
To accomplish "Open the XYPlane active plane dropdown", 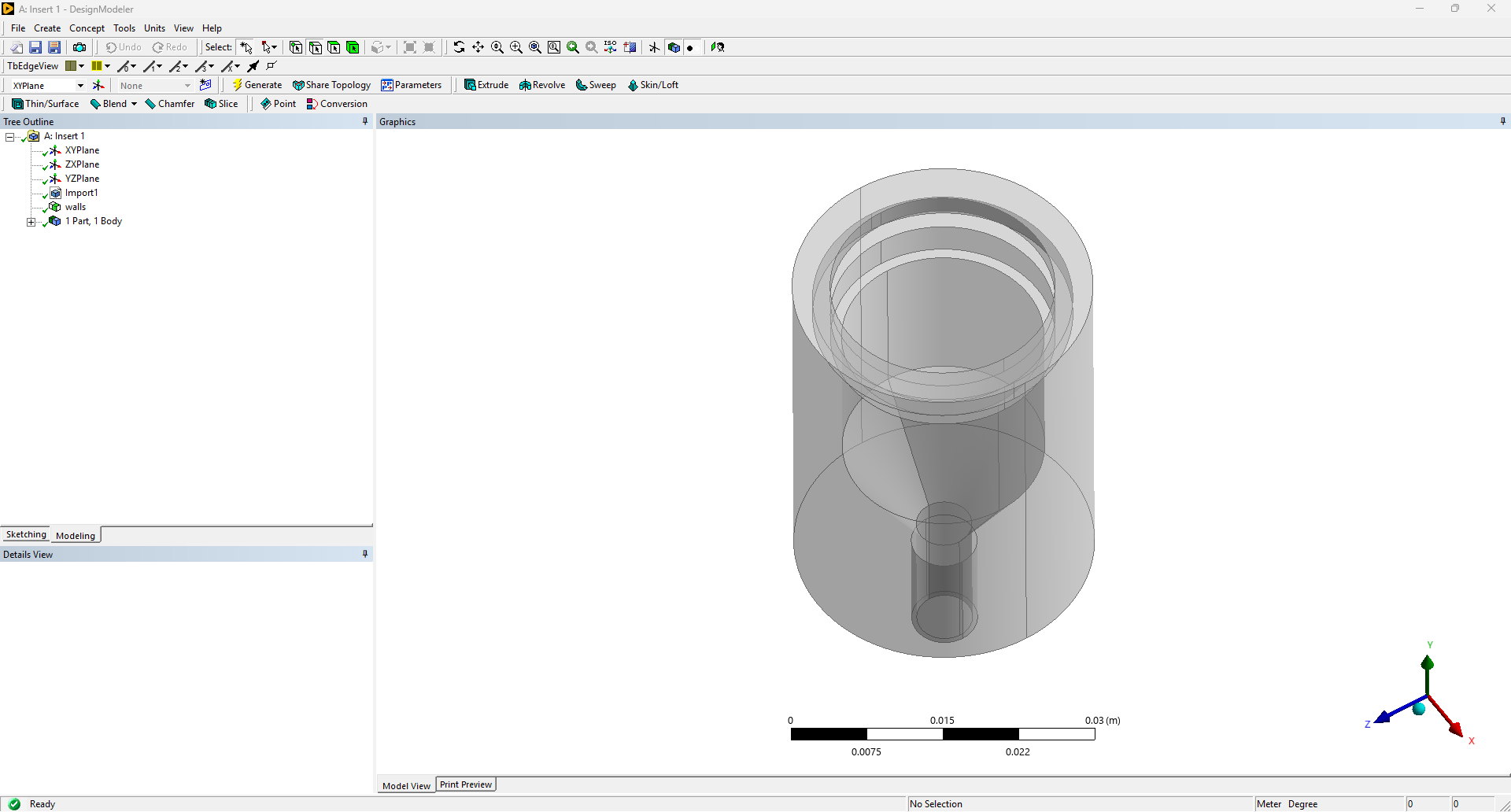I will pos(80,85).
